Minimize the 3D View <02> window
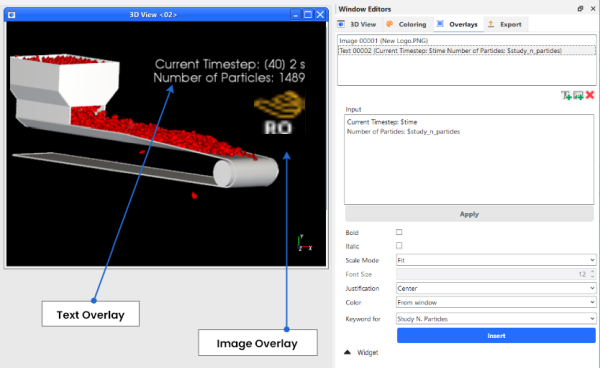This screenshot has height=368, width=600. [x=295, y=15]
